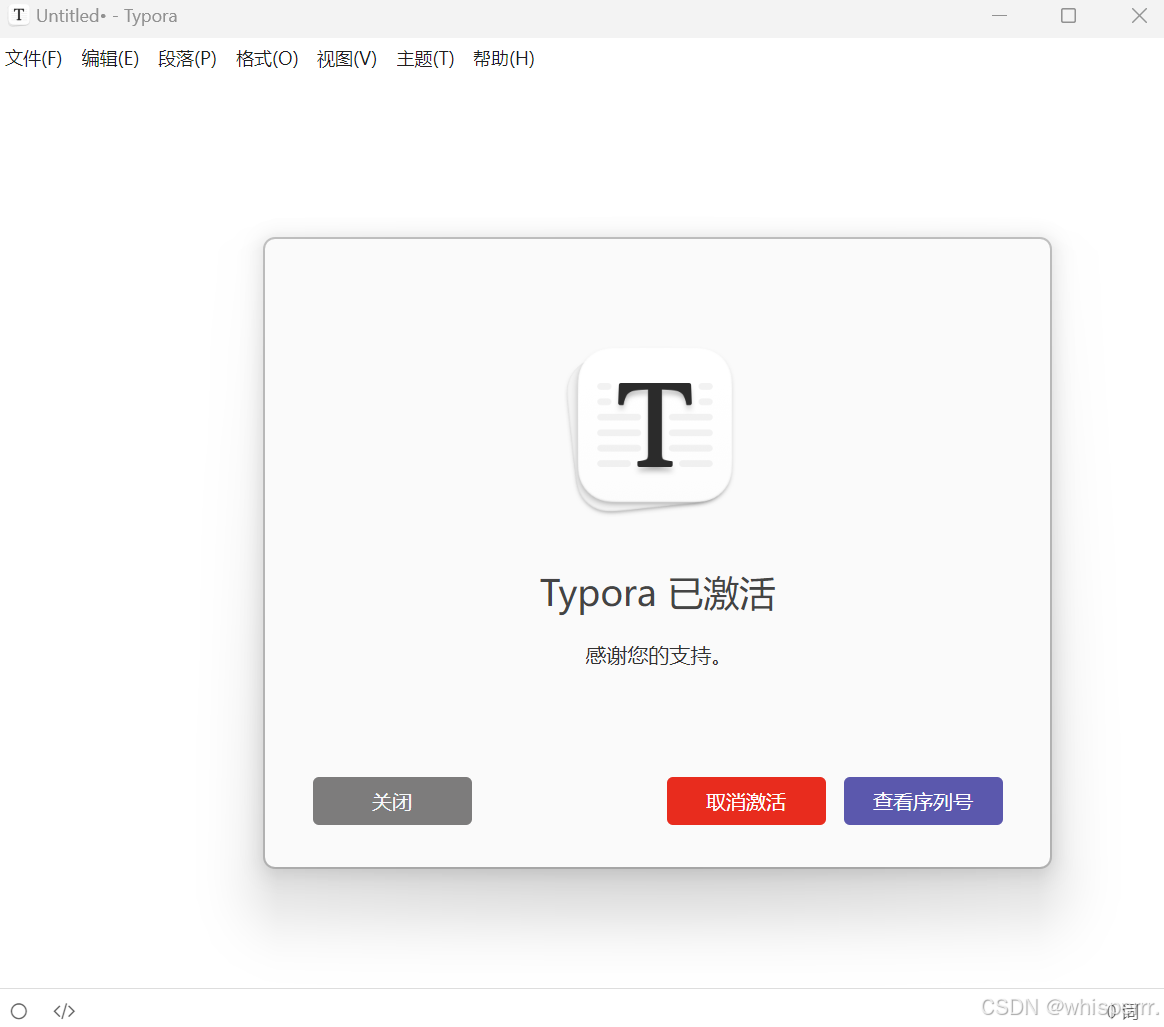Toggle the sidebar using the circle icon

(19, 1011)
